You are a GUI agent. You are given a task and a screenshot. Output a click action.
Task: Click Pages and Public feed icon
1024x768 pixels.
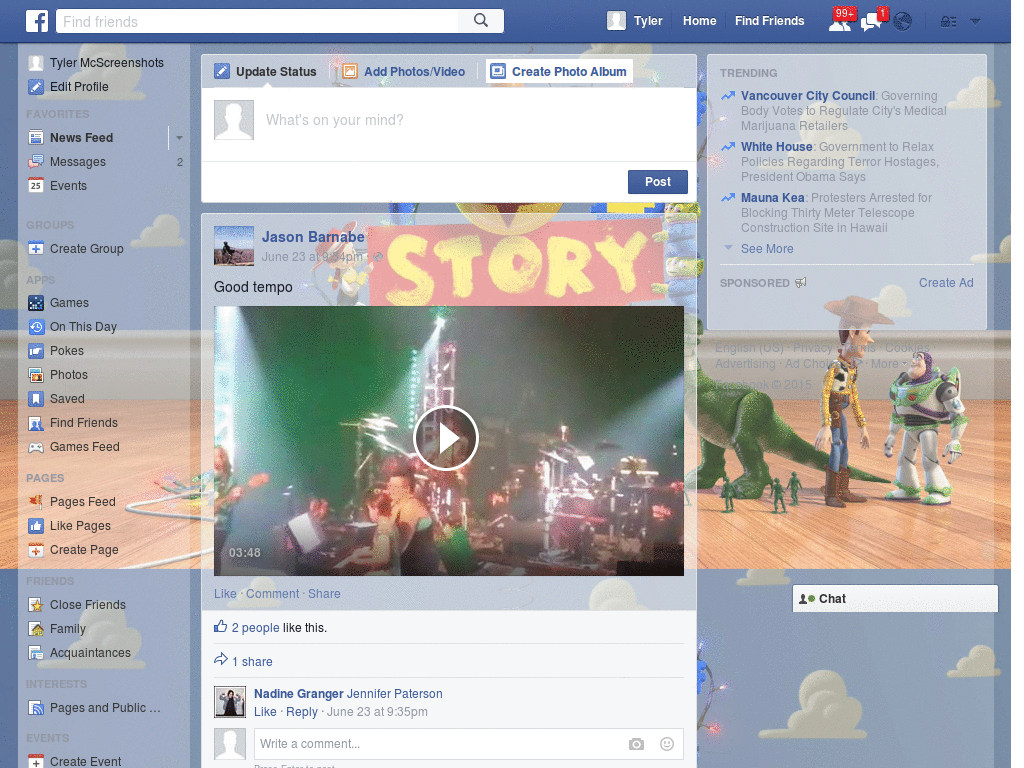(x=36, y=708)
